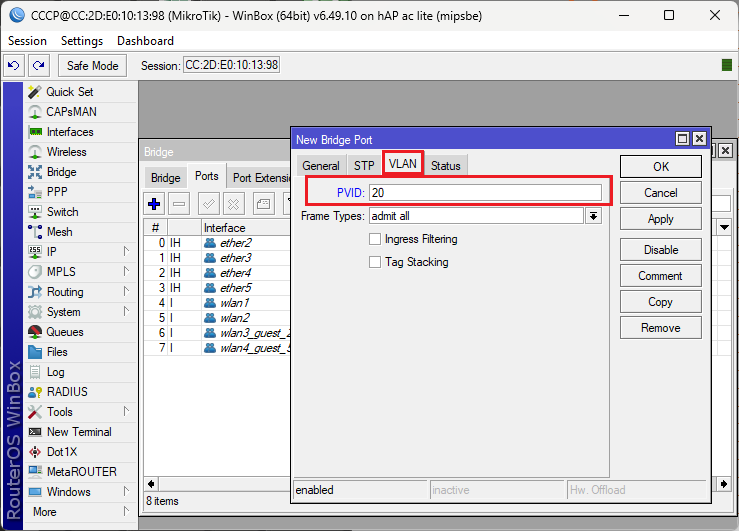Click the Remove button

click(661, 327)
